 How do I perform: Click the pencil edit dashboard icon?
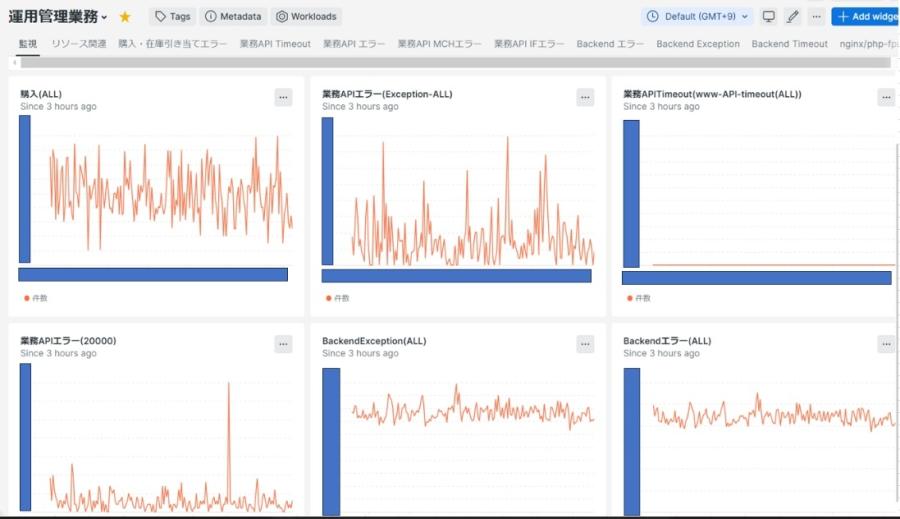(x=793, y=17)
